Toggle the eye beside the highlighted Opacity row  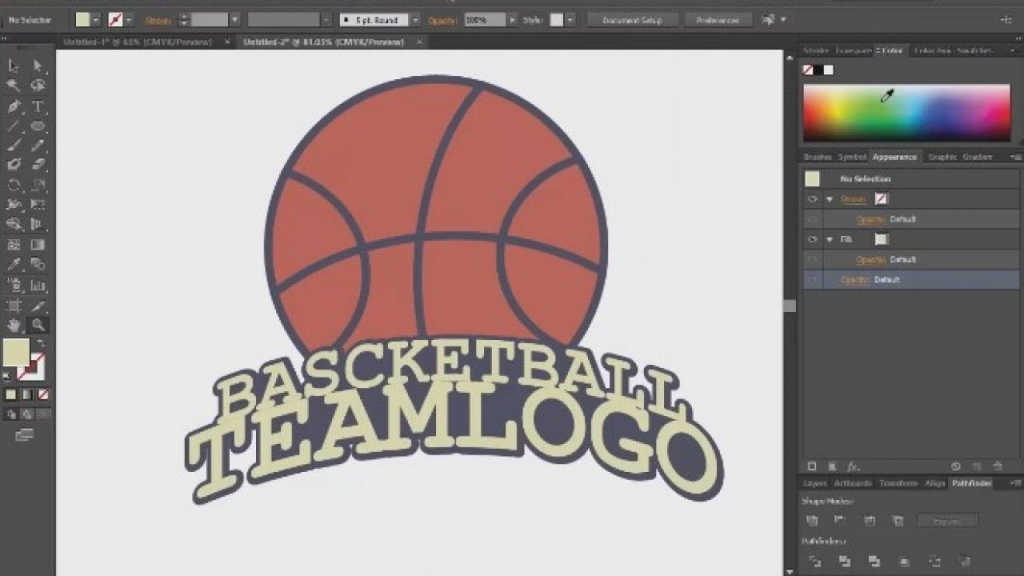812,280
